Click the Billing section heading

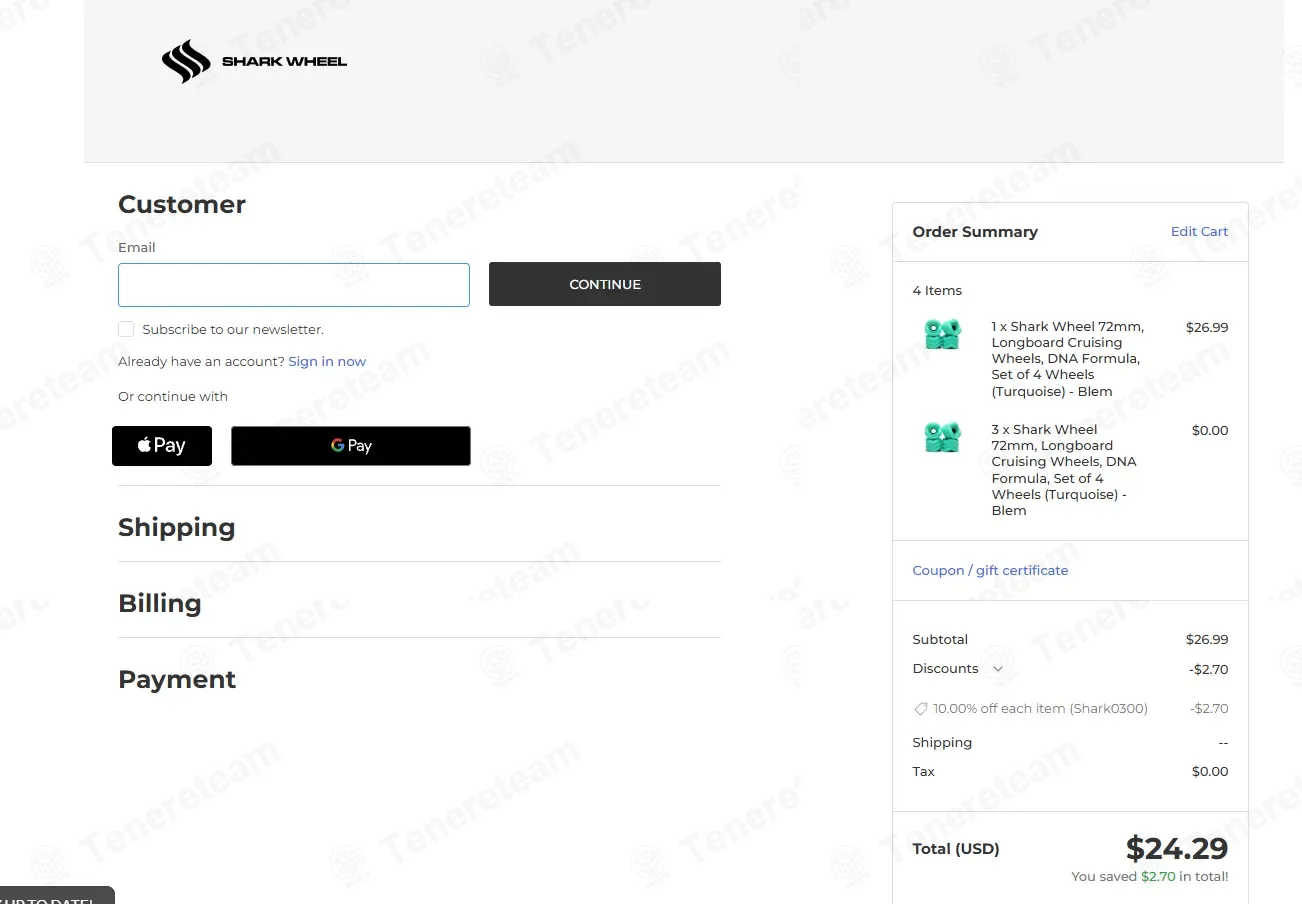point(160,604)
